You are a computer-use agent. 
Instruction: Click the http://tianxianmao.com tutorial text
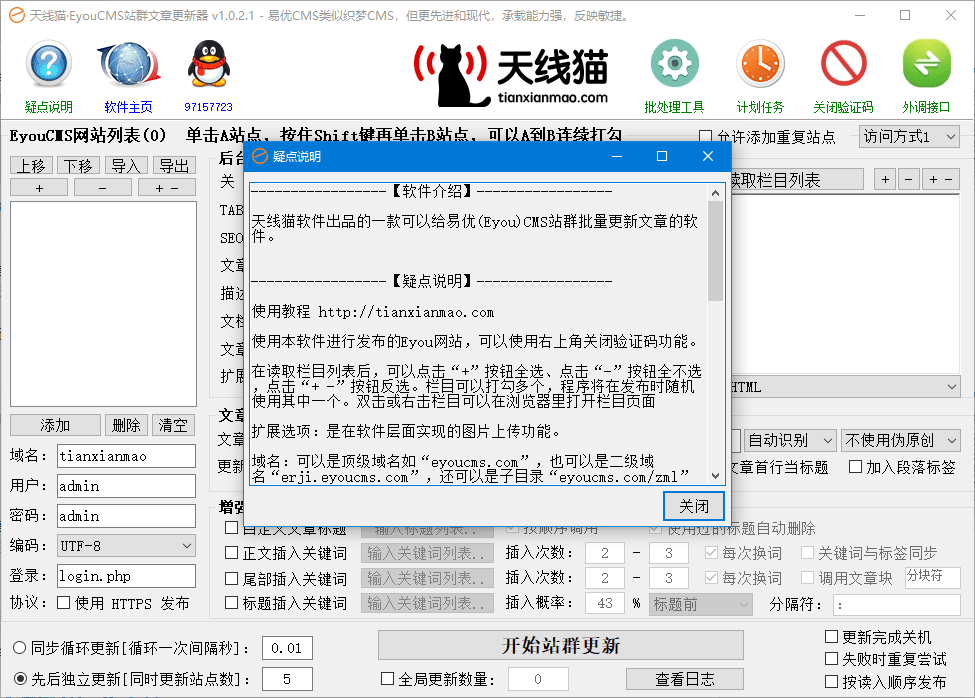click(406, 312)
